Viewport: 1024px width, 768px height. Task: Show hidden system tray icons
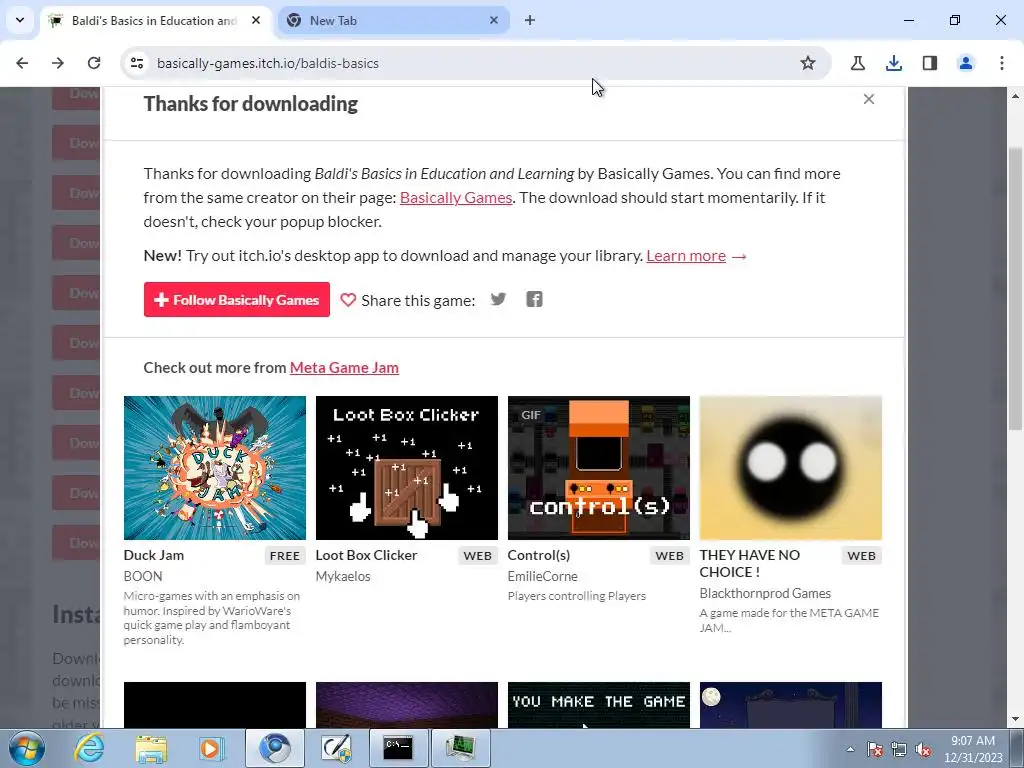click(x=850, y=749)
